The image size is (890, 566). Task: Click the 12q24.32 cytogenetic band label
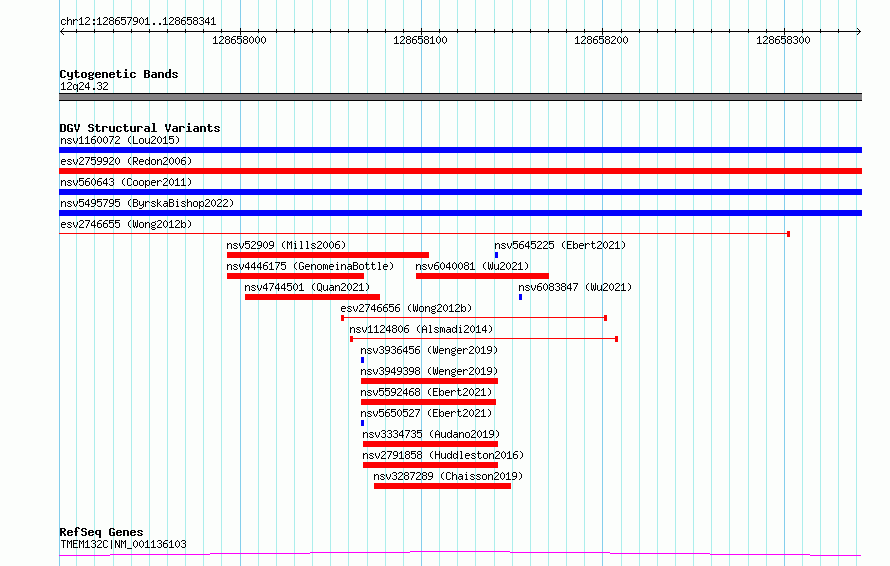84,86
